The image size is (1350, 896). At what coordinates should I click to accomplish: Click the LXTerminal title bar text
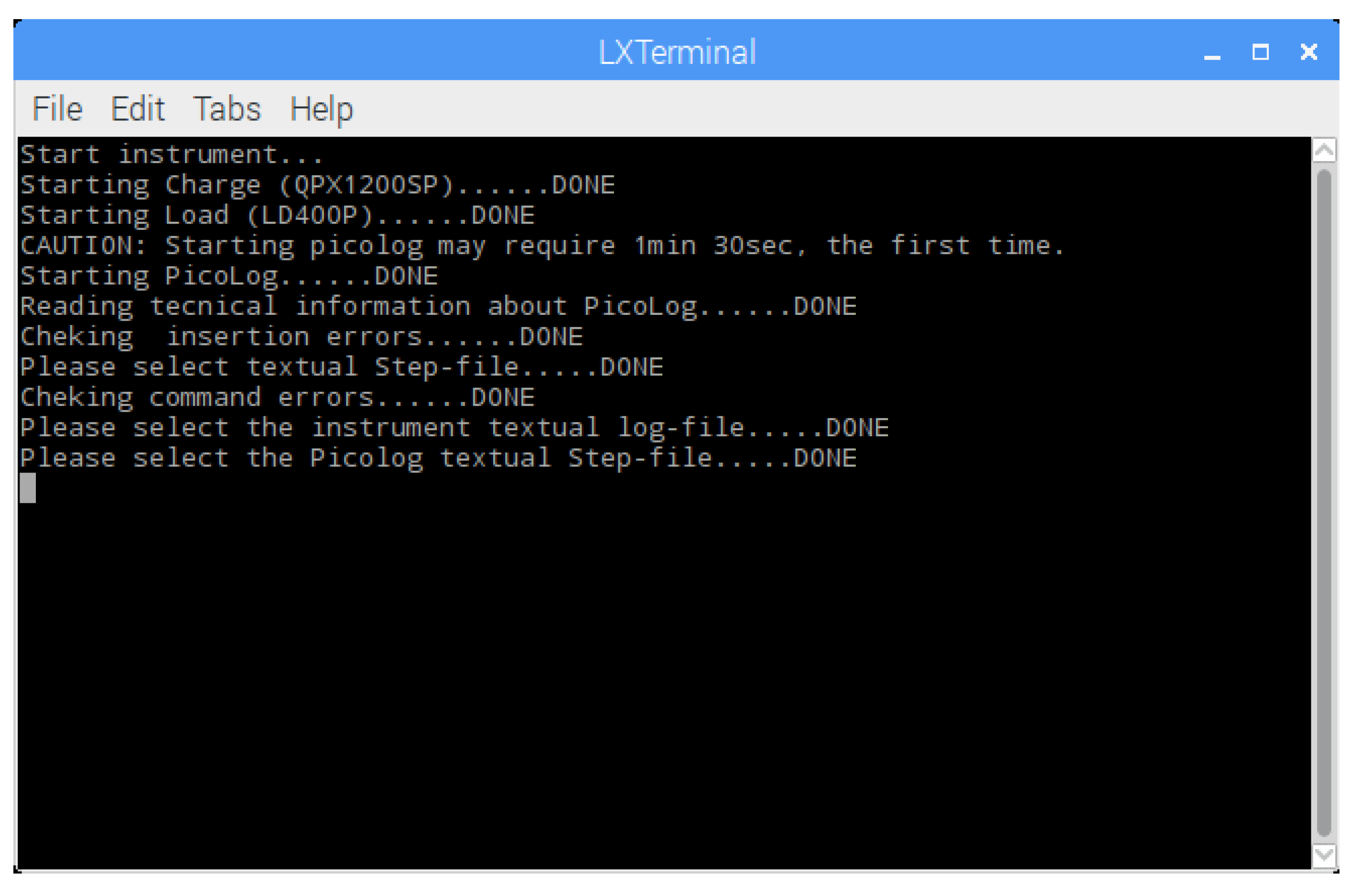(x=677, y=53)
